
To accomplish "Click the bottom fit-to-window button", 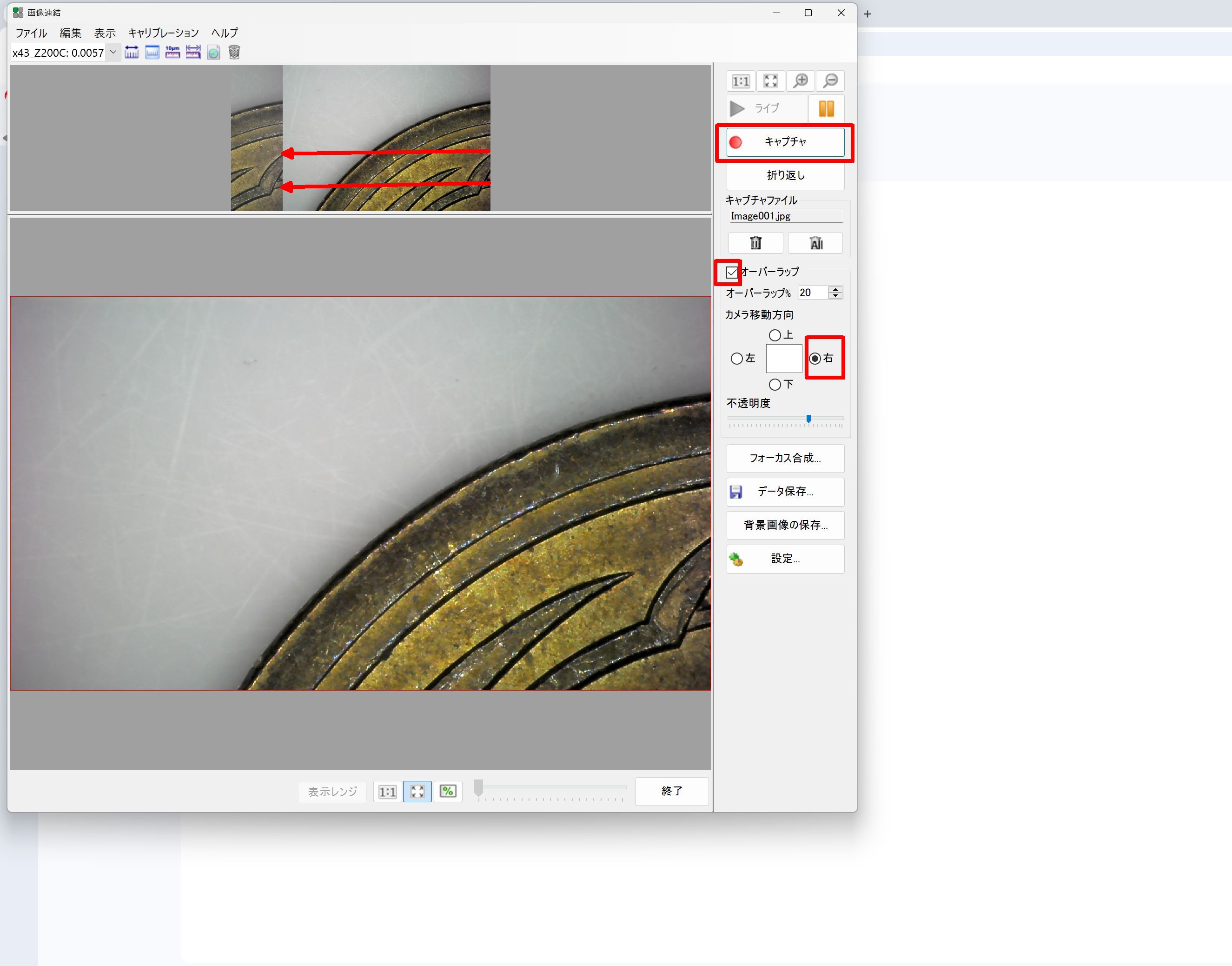I will click(x=417, y=791).
